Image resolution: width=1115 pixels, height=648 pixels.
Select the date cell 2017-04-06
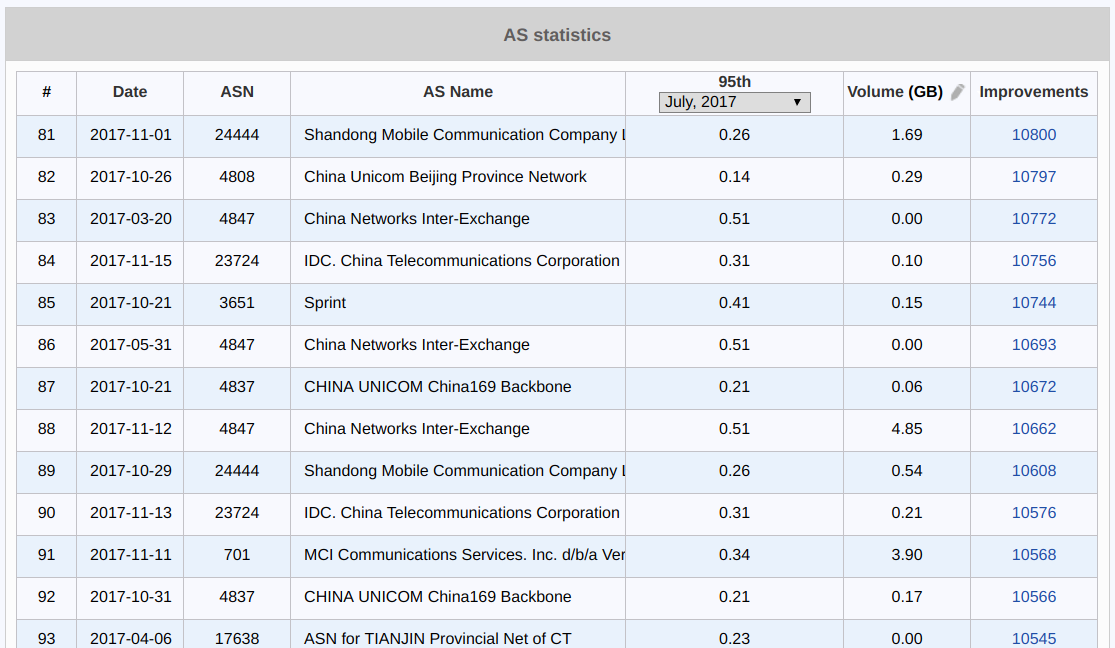pos(130,634)
